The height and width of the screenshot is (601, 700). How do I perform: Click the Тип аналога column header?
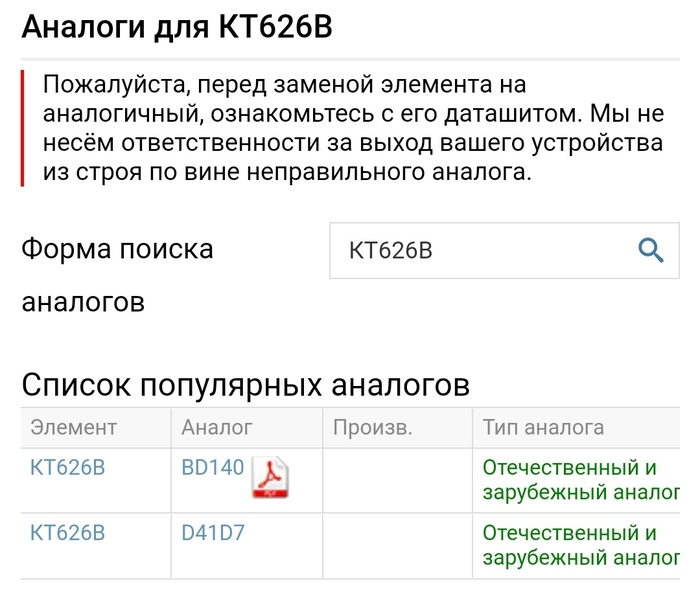(x=543, y=427)
